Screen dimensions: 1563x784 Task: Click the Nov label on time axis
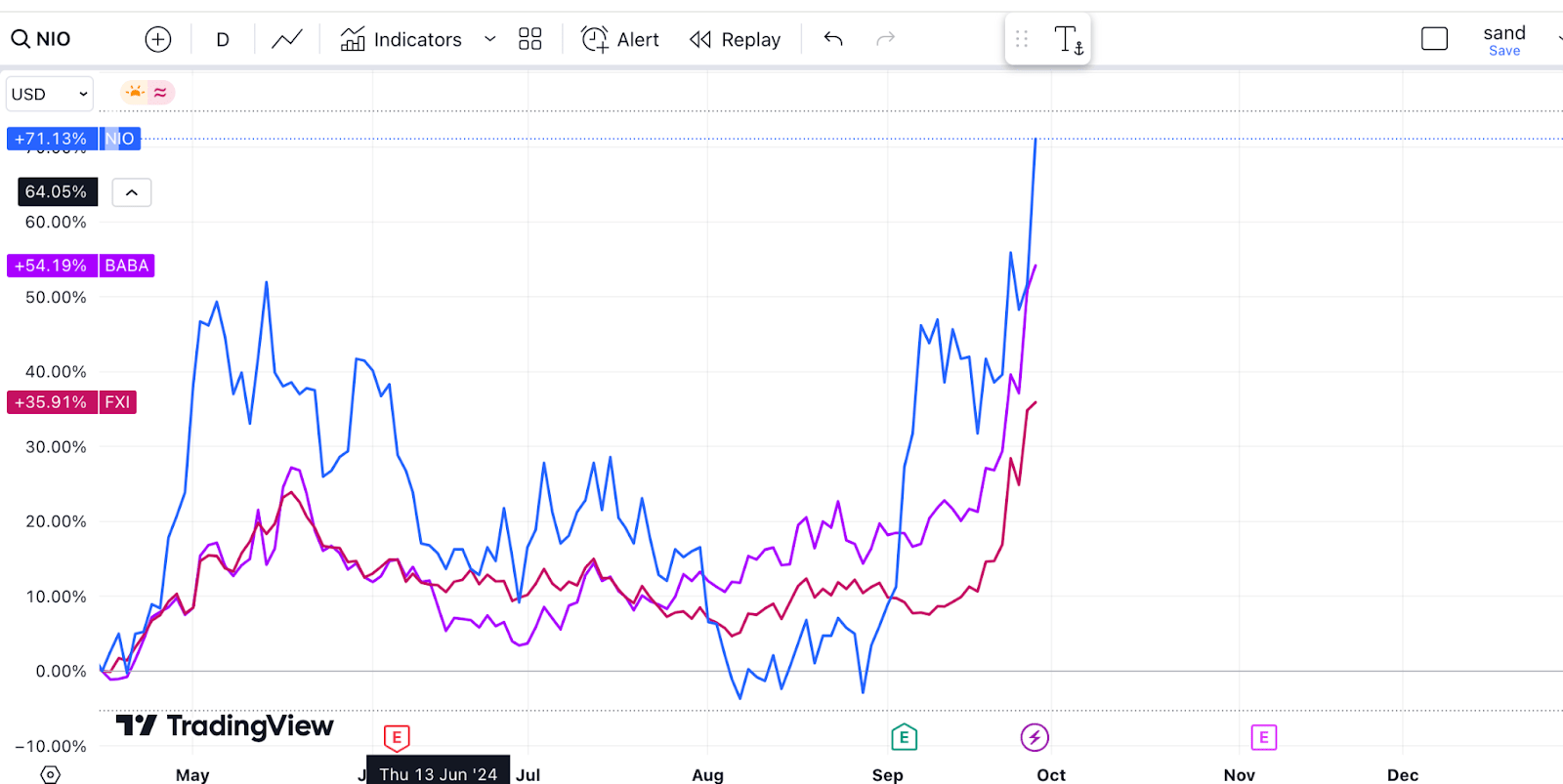1240,774
